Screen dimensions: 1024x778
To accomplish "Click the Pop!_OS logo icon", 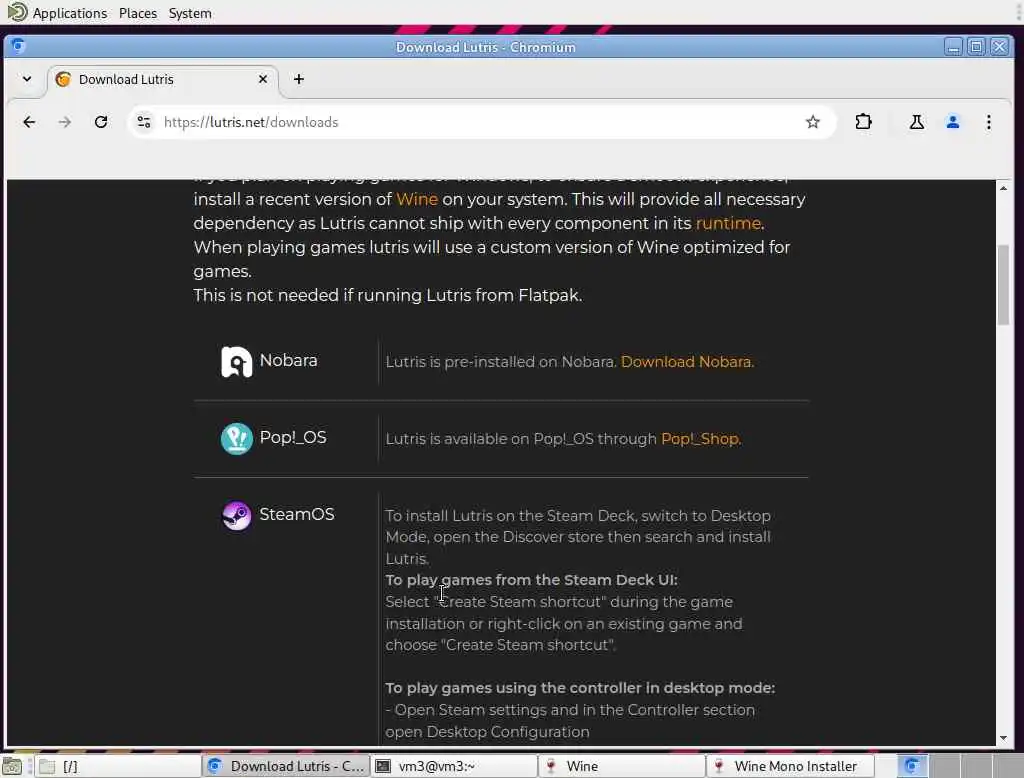I will [x=236, y=438].
